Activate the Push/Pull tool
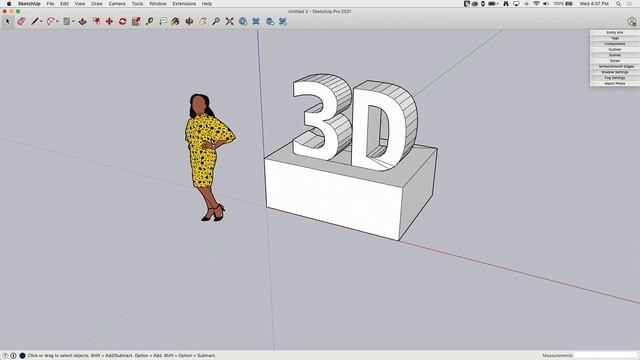The image size is (640, 360). 82,21
